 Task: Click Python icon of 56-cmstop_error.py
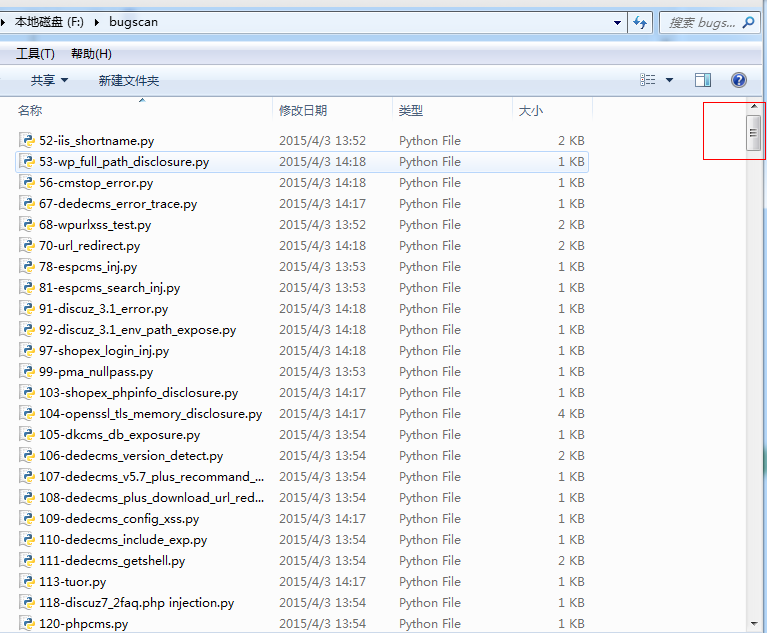point(27,182)
